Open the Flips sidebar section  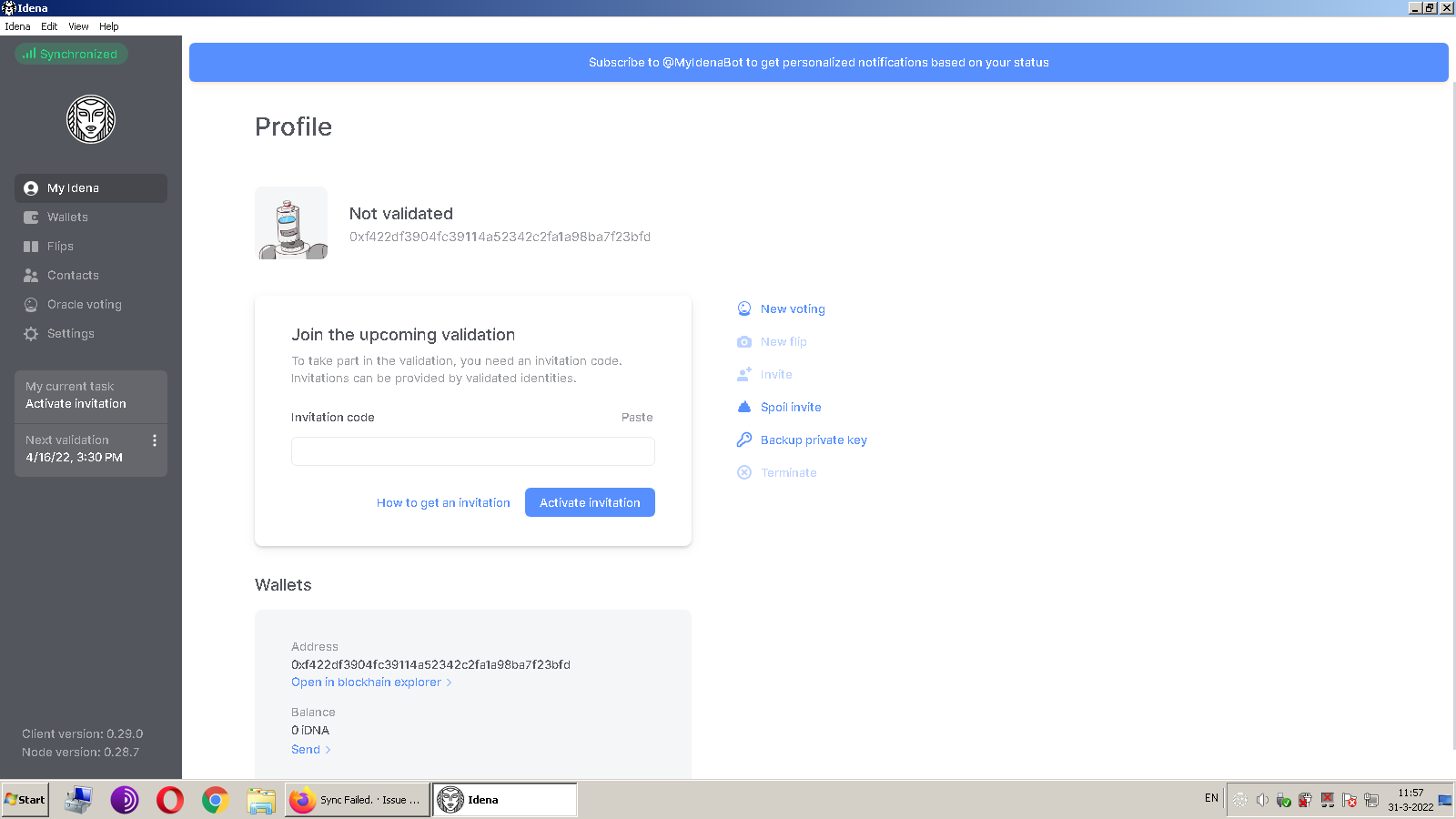point(90,247)
